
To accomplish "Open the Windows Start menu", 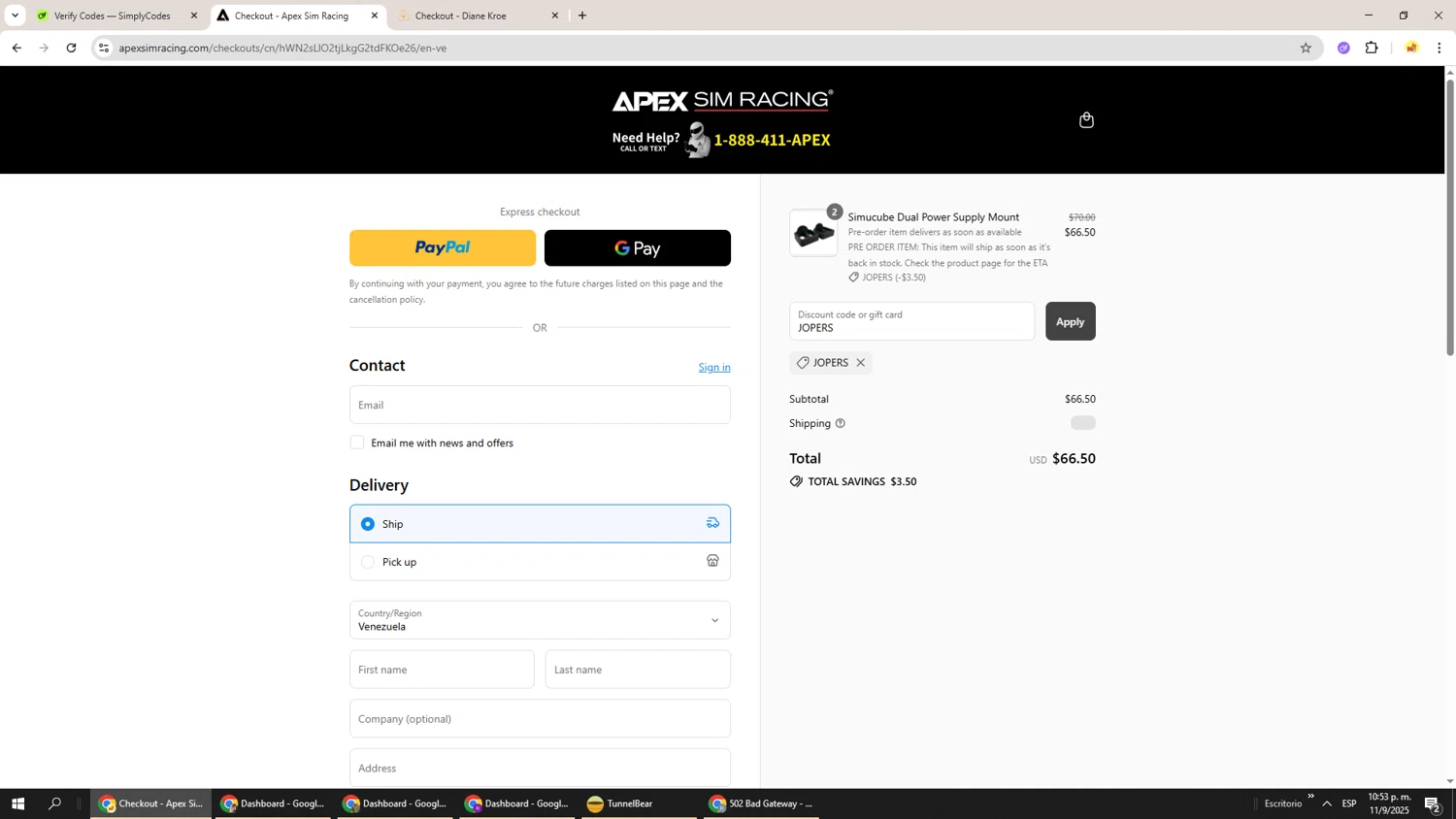I will (x=17, y=803).
